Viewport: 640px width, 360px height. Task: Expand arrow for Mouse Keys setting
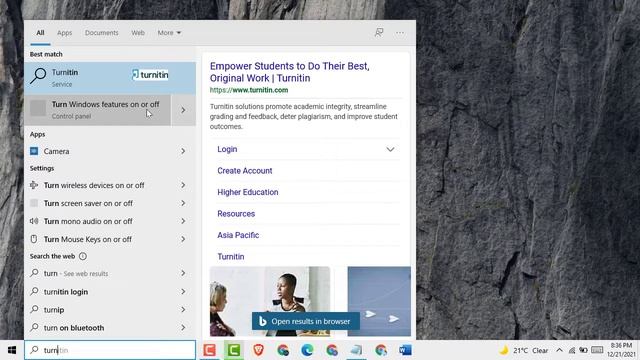tap(183, 239)
